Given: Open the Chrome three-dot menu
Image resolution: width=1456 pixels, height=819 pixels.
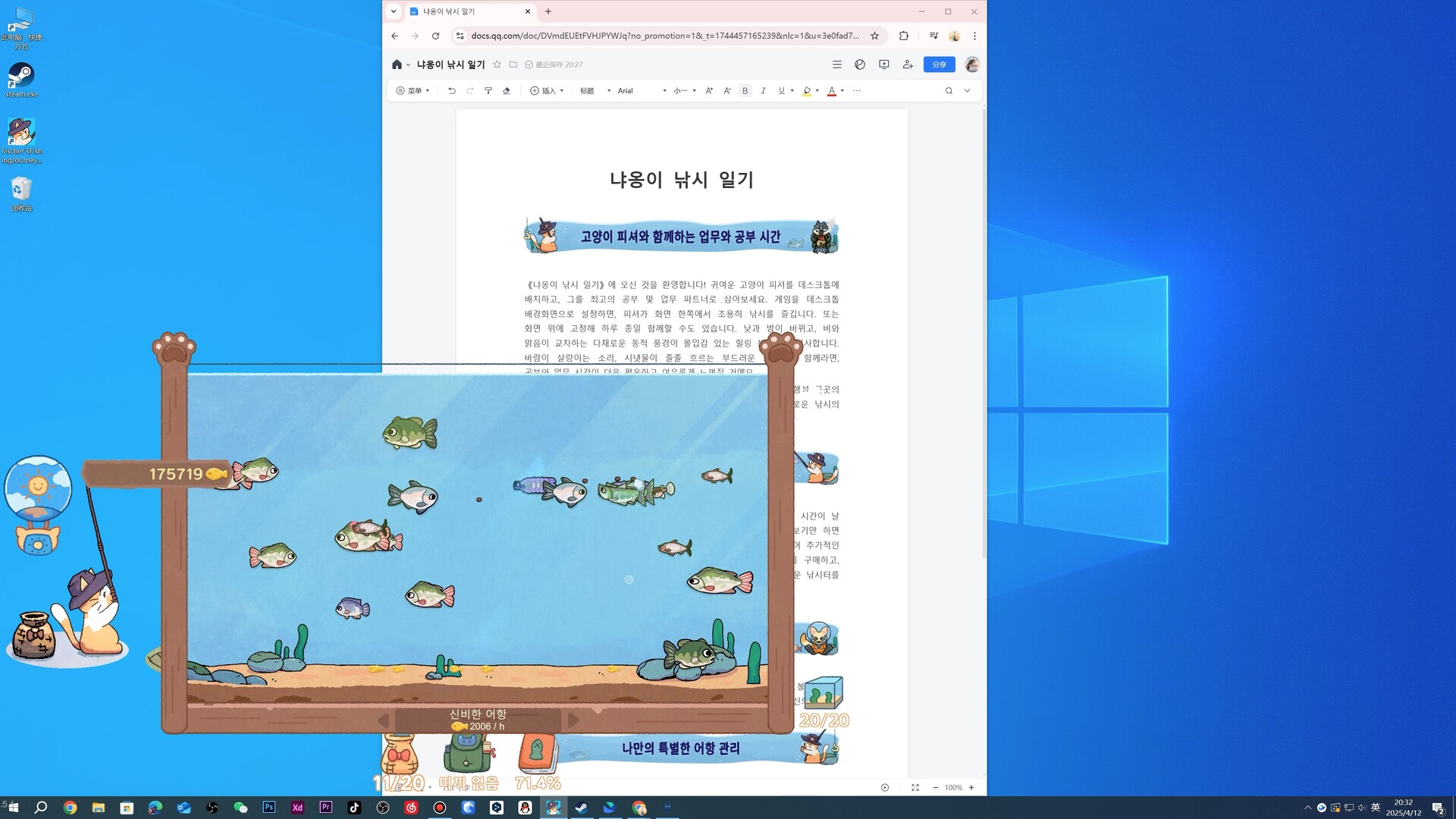Looking at the screenshot, I should (974, 36).
